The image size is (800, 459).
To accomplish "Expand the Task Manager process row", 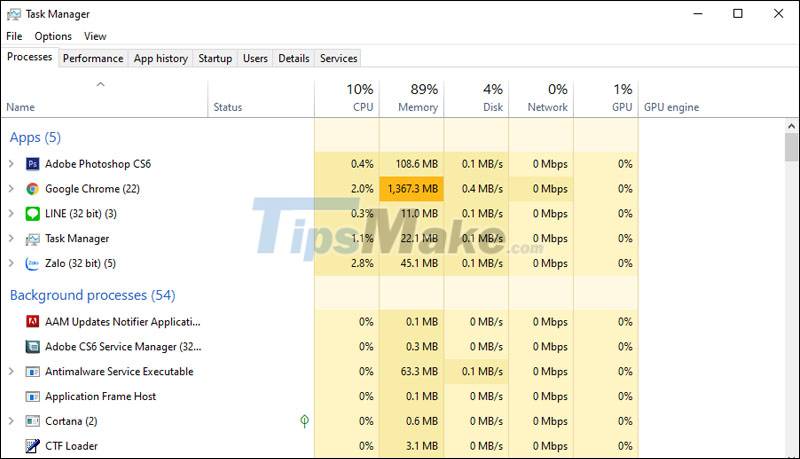I will click(11, 239).
